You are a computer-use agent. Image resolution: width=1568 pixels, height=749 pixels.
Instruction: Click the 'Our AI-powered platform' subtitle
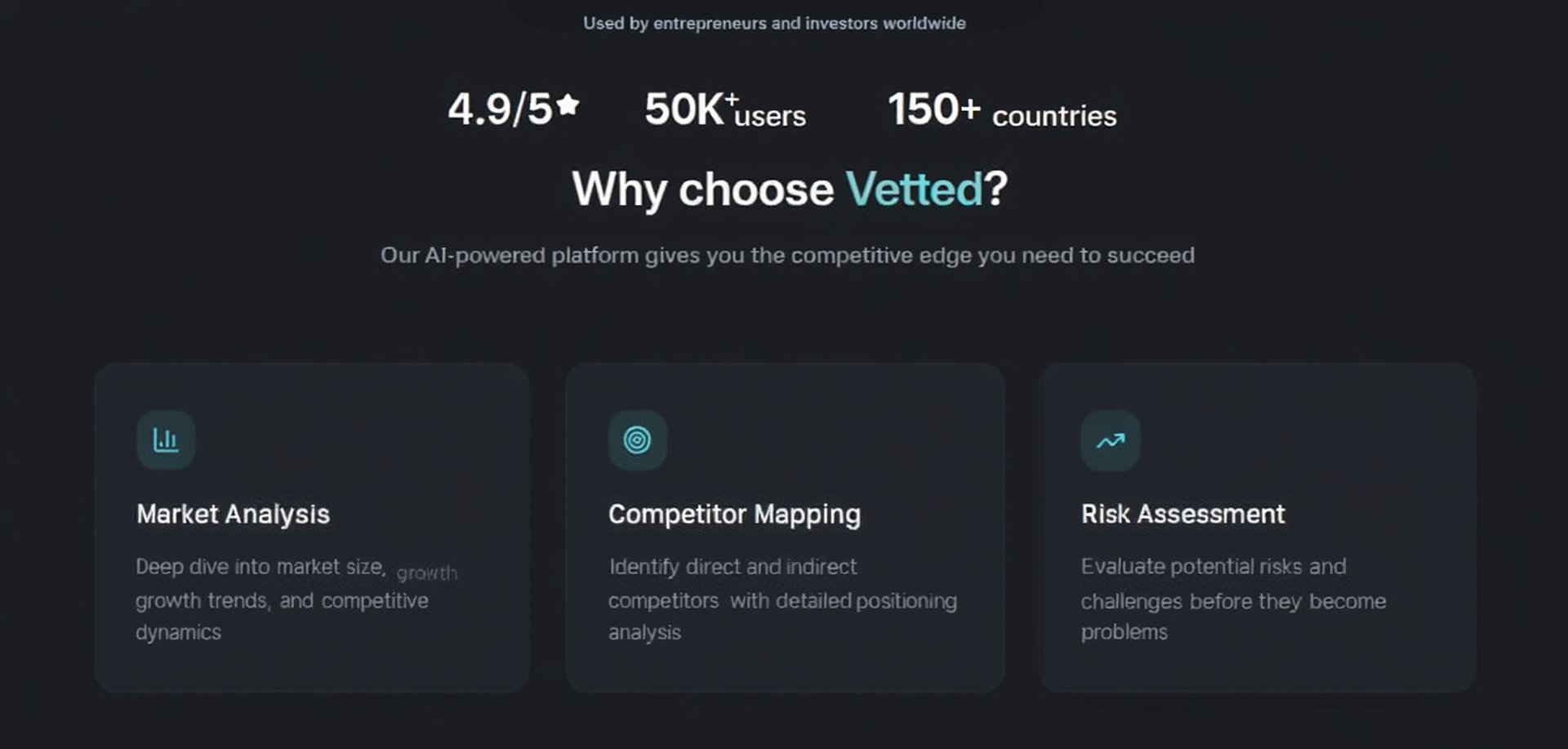tap(787, 256)
